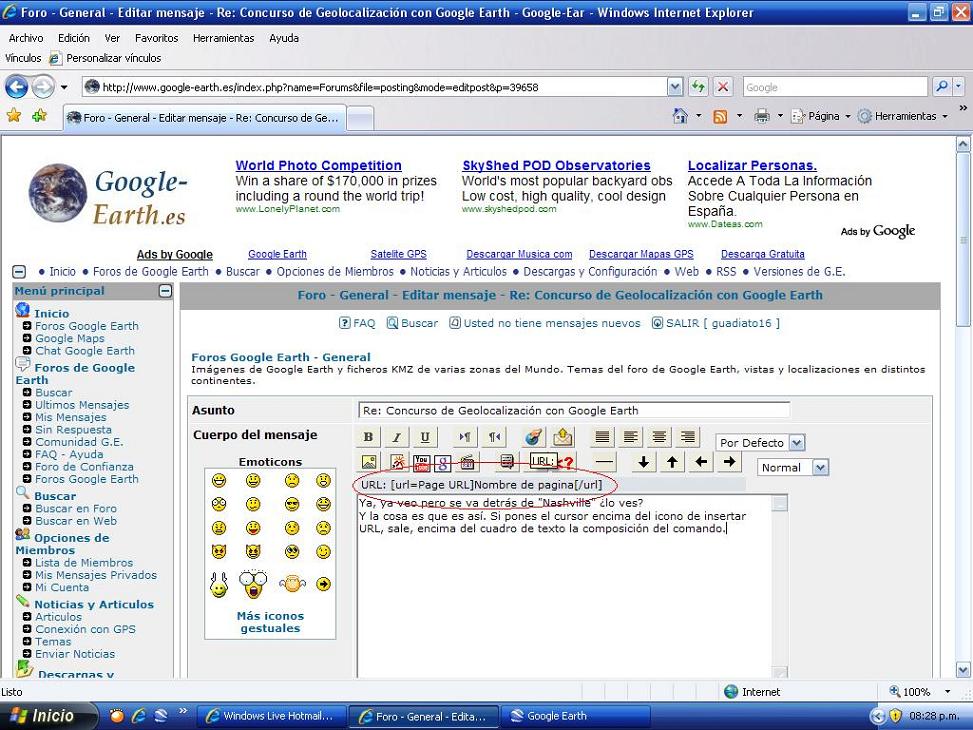
Task: Insert horizontal line separator
Action: (604, 462)
